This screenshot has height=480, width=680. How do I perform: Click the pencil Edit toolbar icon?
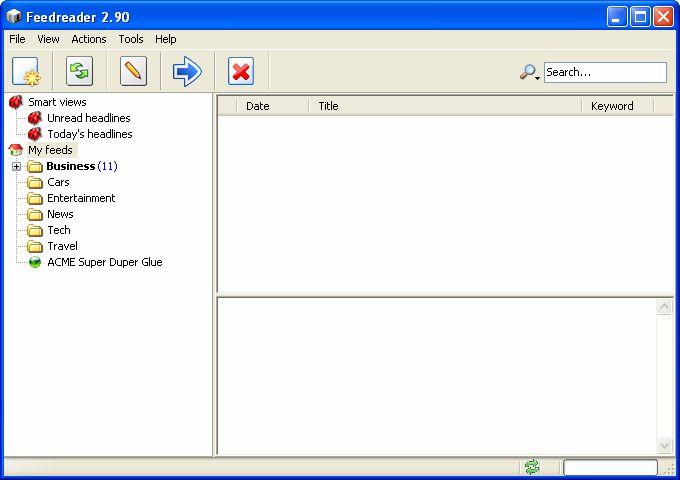pos(133,72)
